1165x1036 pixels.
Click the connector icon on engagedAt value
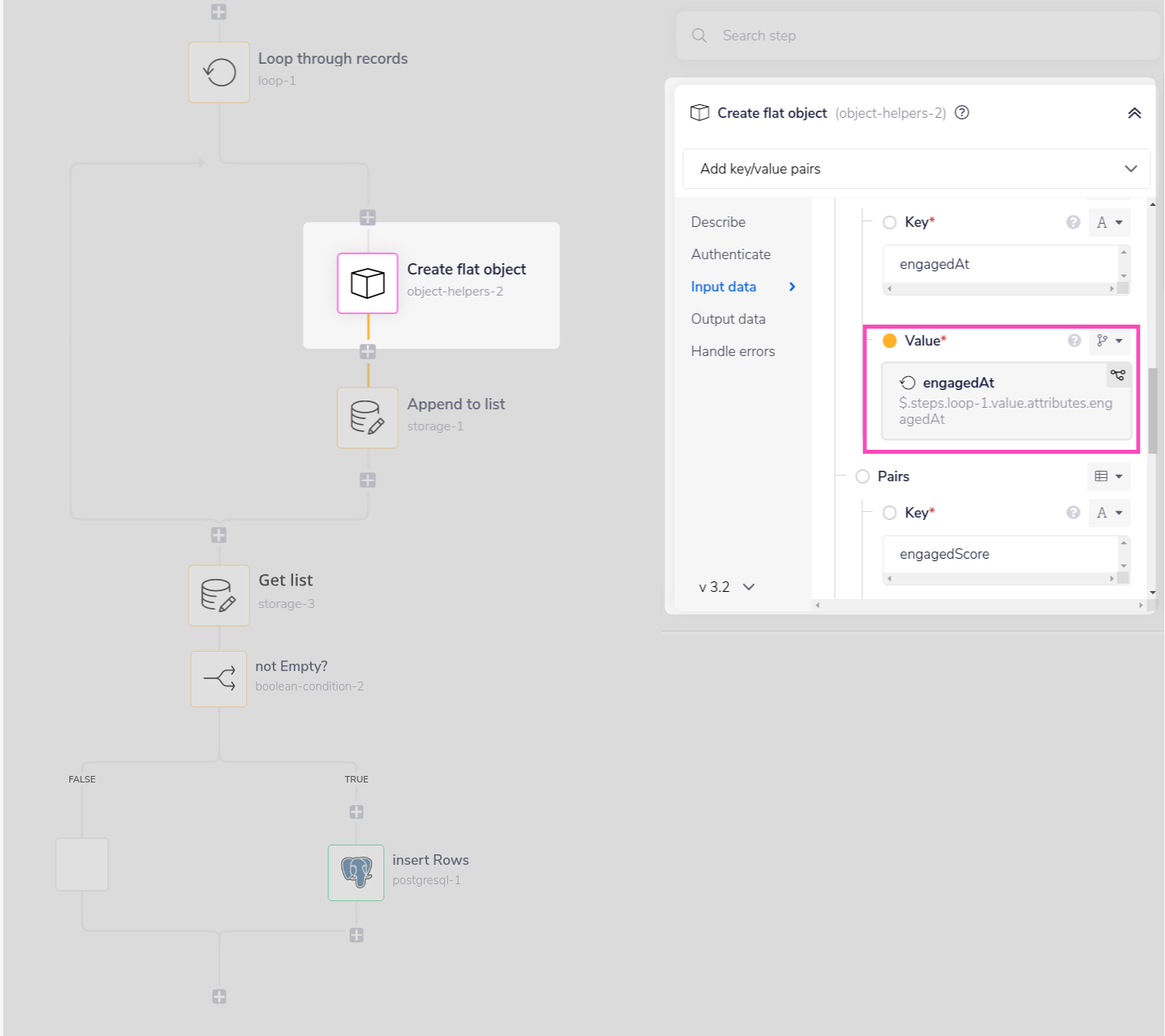tap(1117, 375)
